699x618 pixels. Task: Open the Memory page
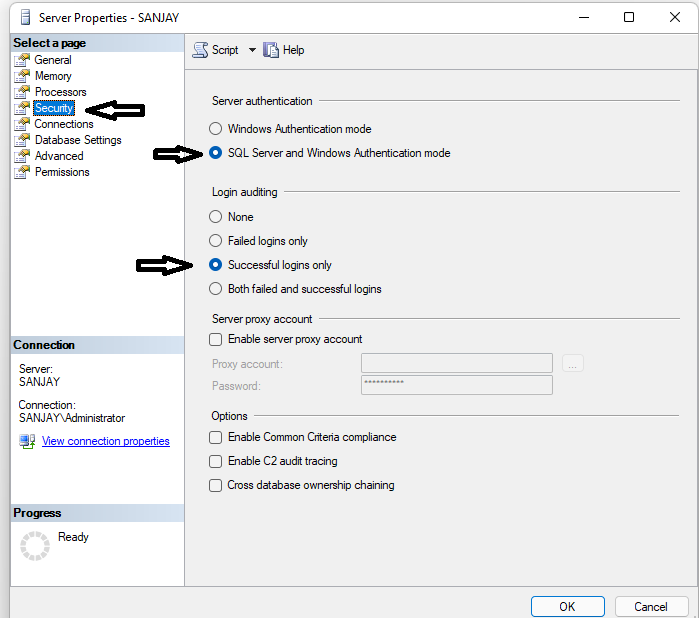[x=53, y=76]
